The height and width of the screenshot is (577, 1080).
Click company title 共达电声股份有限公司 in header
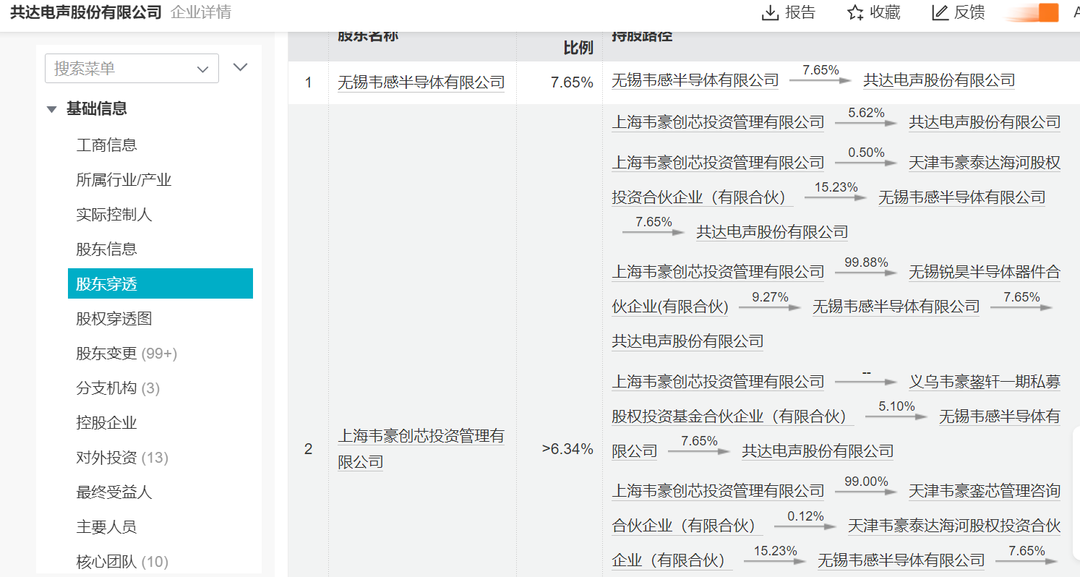point(86,12)
